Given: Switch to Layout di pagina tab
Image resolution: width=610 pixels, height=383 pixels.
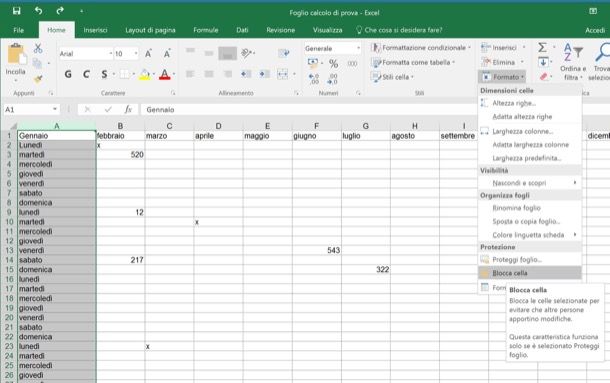Looking at the screenshot, I should pyautogui.click(x=150, y=30).
